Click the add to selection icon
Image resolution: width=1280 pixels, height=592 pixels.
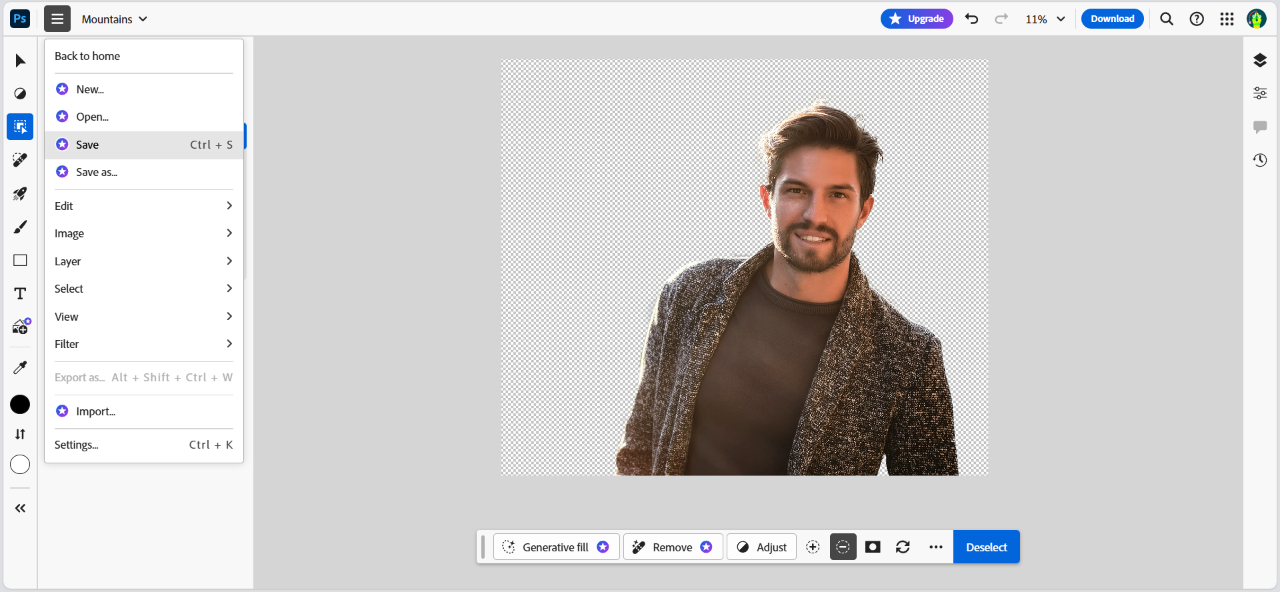point(813,547)
